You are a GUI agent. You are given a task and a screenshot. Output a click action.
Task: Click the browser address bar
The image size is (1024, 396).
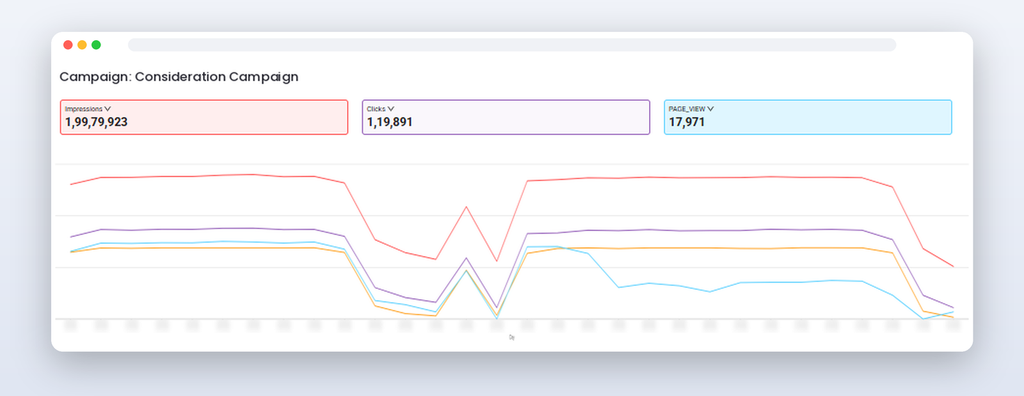point(512,45)
